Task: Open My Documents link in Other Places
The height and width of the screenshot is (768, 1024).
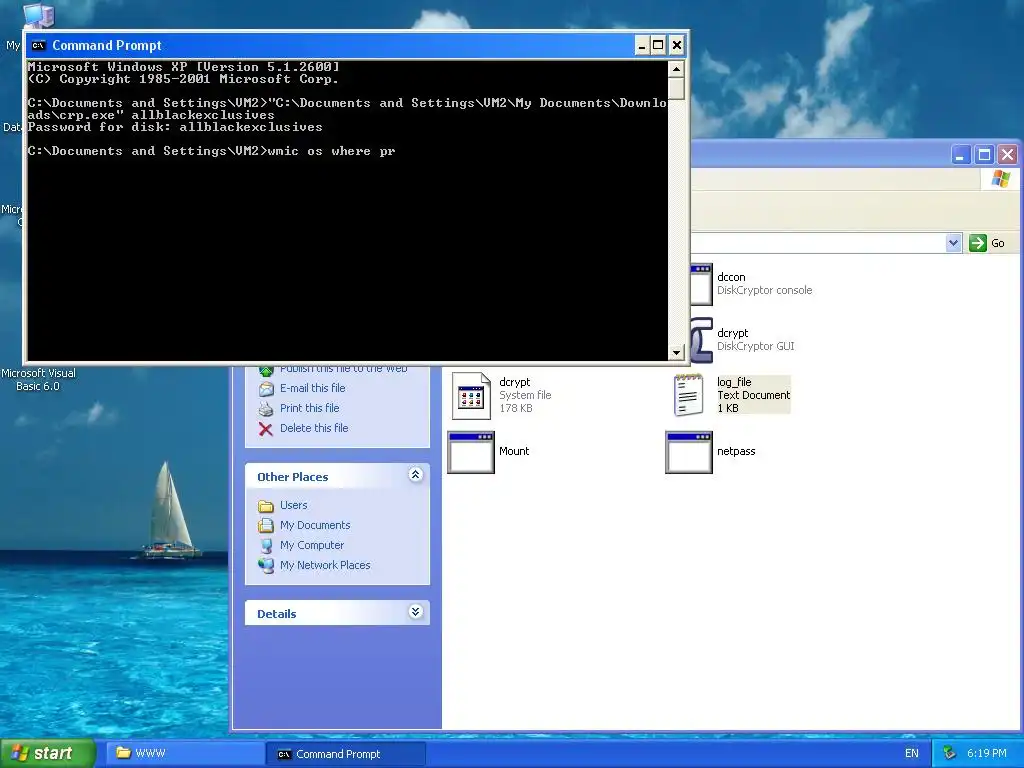Action: (x=315, y=525)
